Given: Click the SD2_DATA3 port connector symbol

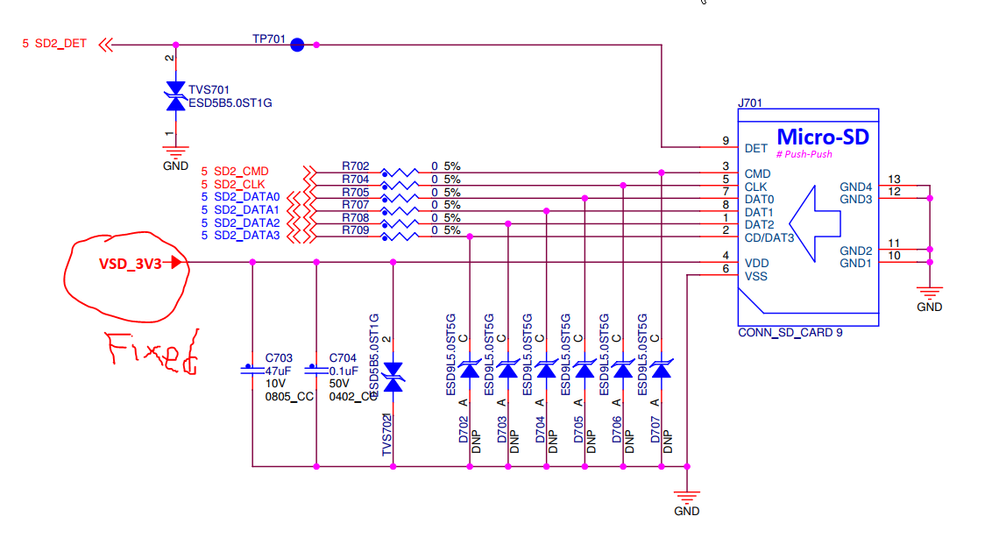Looking at the screenshot, I should 301,236.
